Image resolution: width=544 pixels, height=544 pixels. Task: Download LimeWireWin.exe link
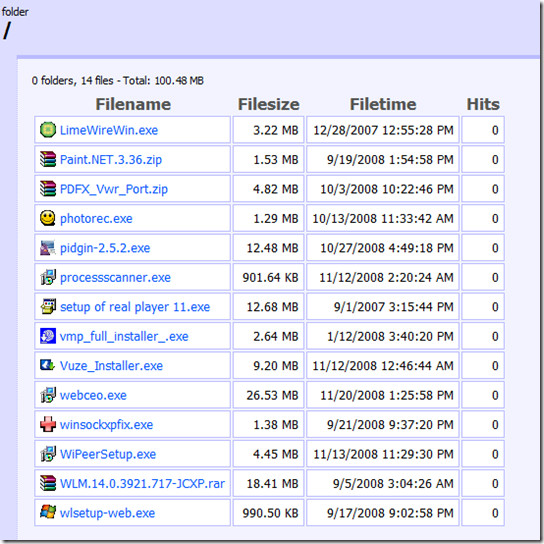tap(109, 130)
